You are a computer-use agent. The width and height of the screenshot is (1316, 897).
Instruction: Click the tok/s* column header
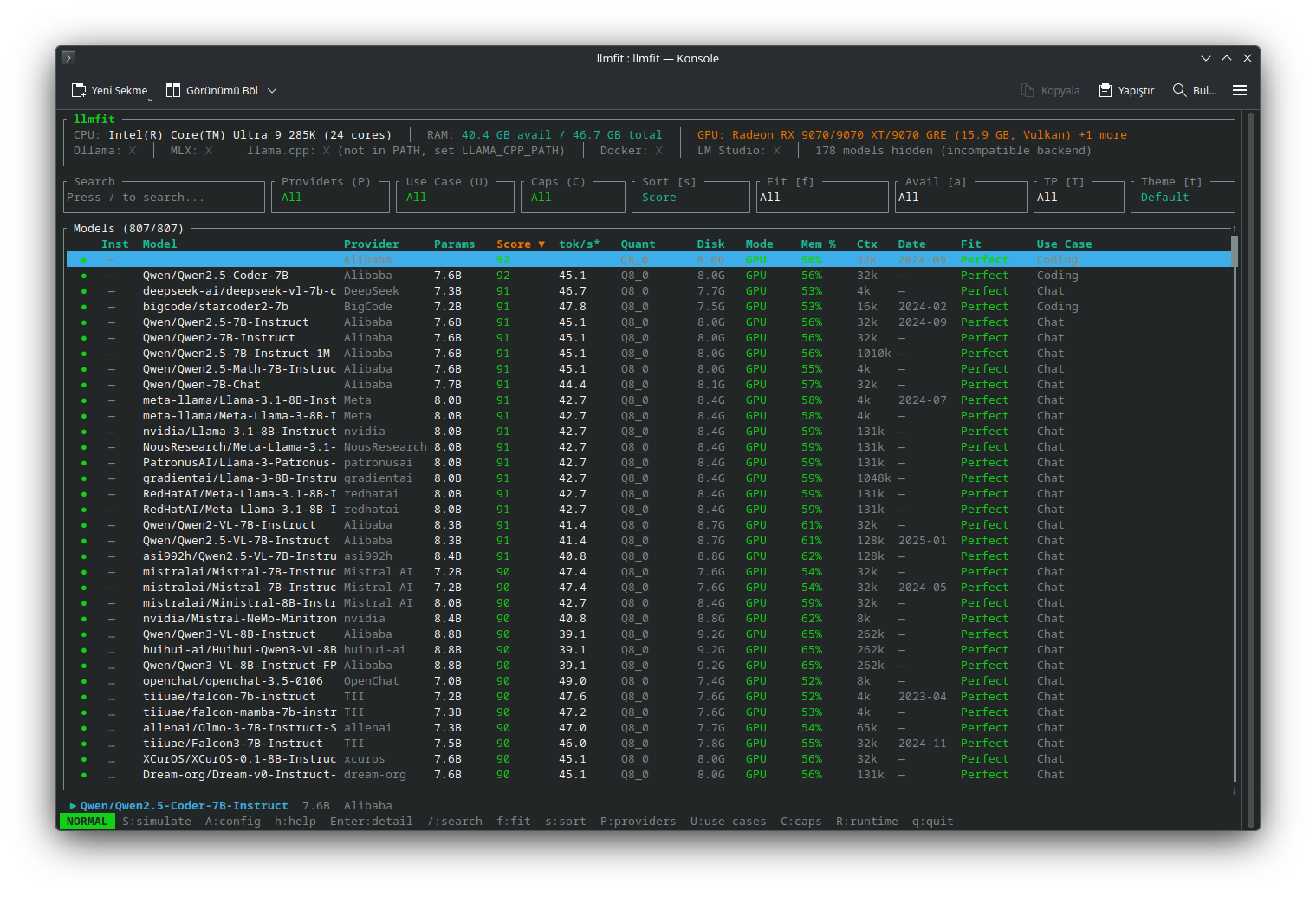point(579,244)
